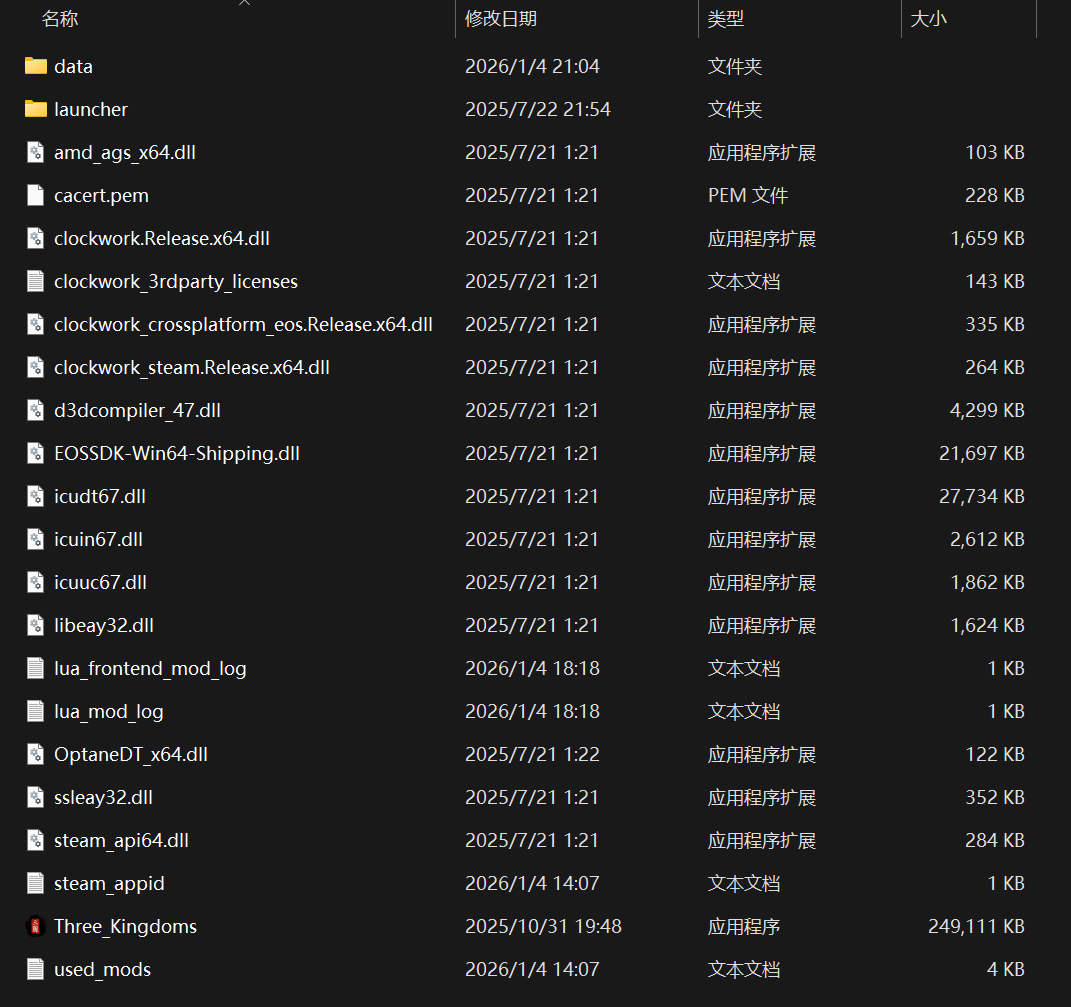Select the used_mods text file icon
Screen dimensions: 1071x1007
pyautogui.click(x=36, y=969)
